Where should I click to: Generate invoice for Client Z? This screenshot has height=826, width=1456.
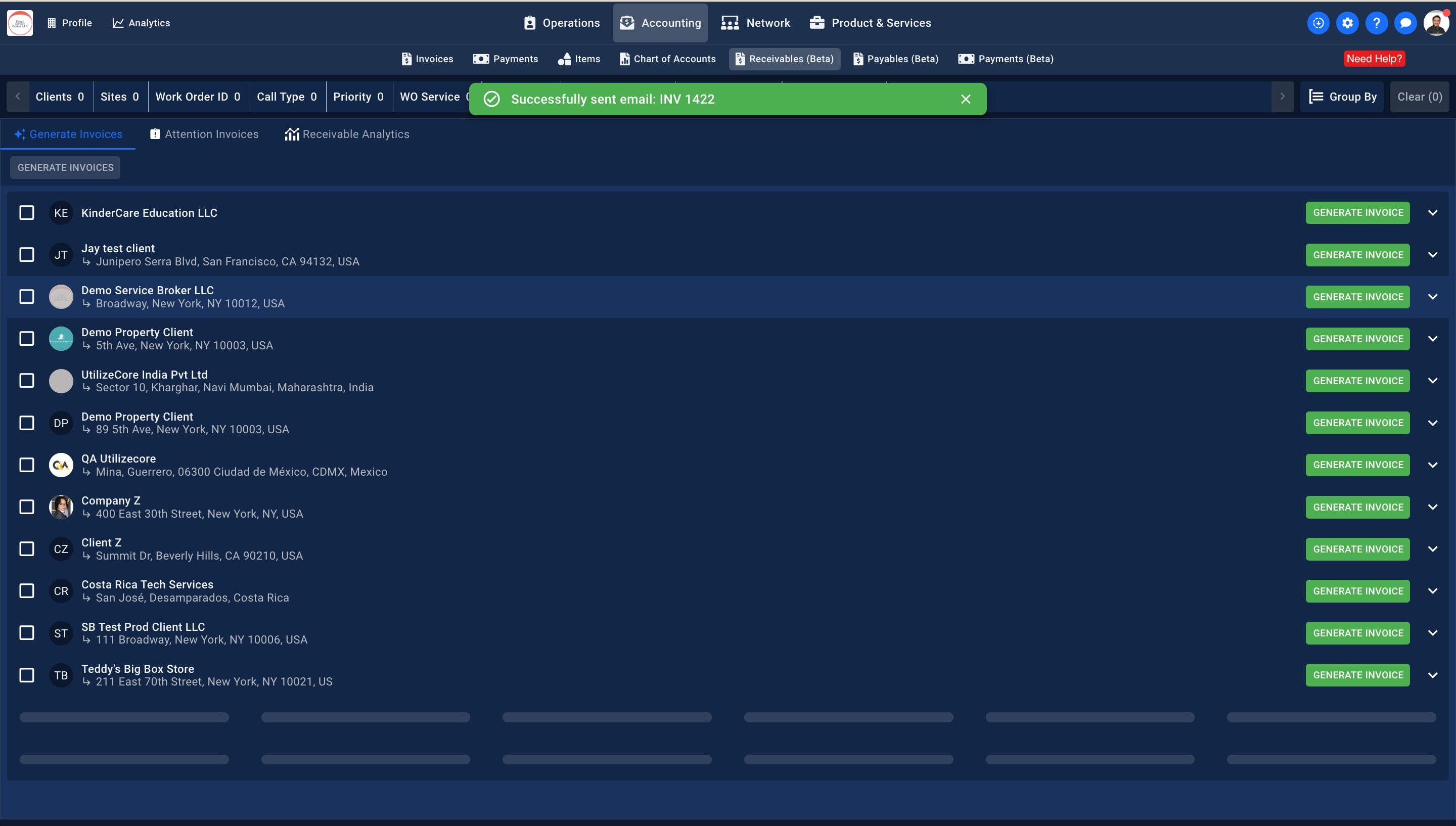point(1357,549)
